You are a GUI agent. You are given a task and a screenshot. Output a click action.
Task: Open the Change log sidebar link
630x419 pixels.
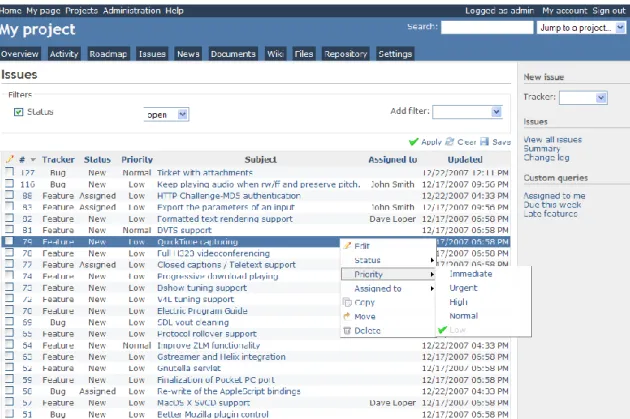click(x=546, y=158)
